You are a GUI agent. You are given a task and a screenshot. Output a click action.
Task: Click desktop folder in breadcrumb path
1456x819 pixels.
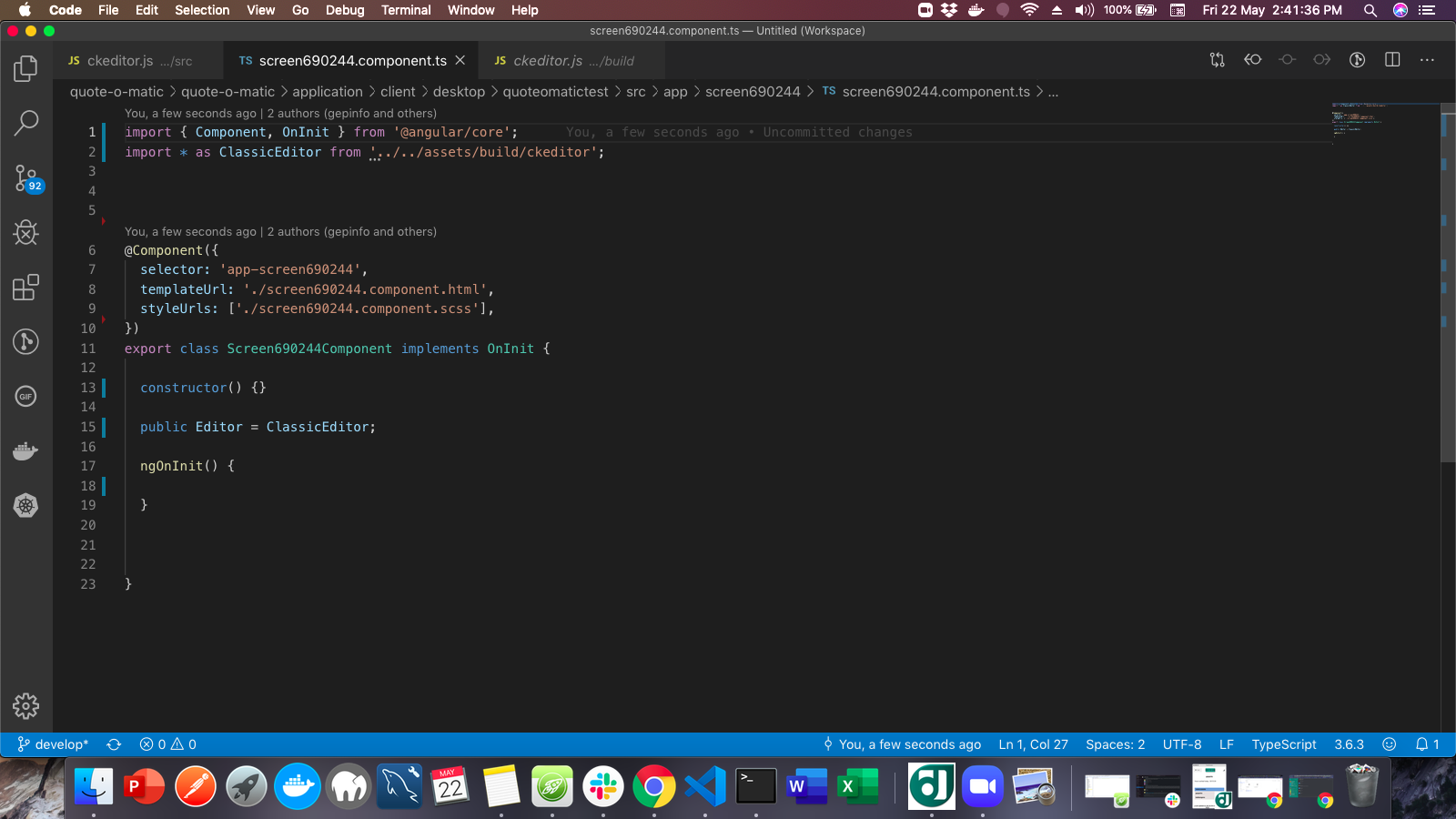[x=459, y=92]
